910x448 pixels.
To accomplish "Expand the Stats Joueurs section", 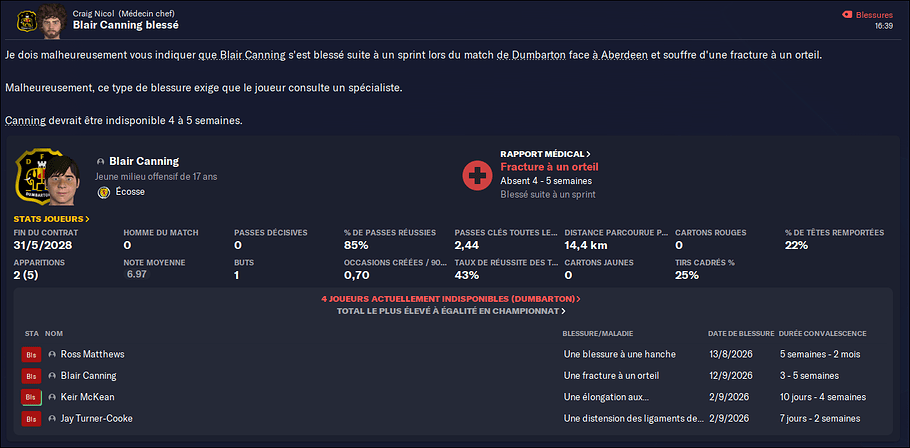I will (x=52, y=219).
